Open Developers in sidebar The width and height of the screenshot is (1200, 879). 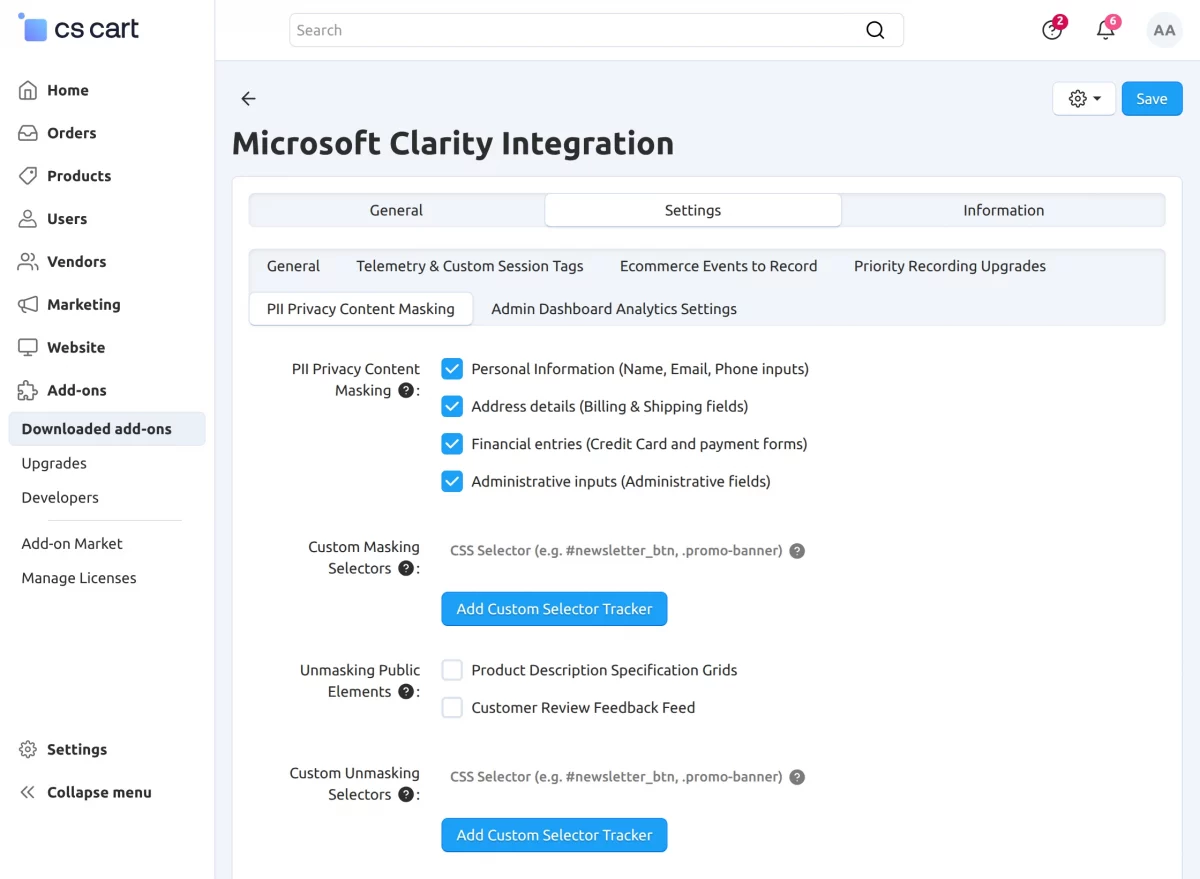point(60,497)
